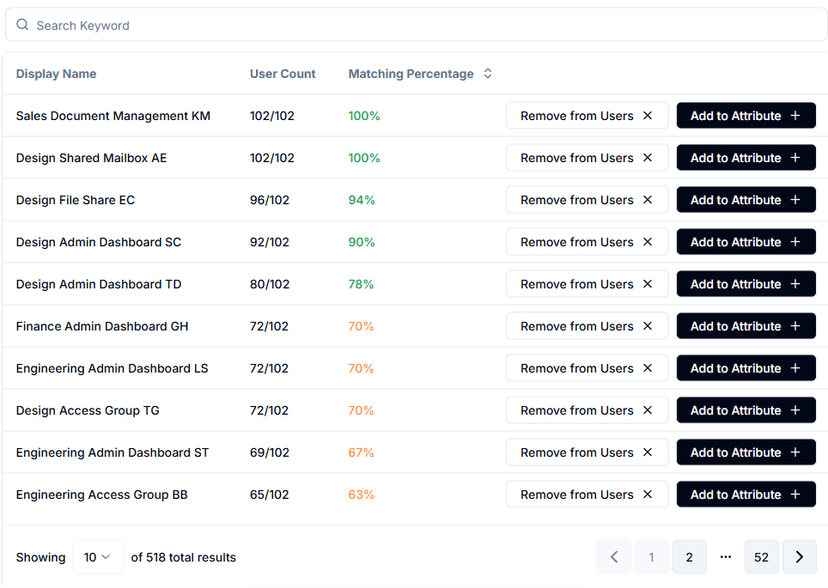The width and height of the screenshot is (828, 588).
Task: Focus the Search Keyword input field
Action: click(x=420, y=25)
